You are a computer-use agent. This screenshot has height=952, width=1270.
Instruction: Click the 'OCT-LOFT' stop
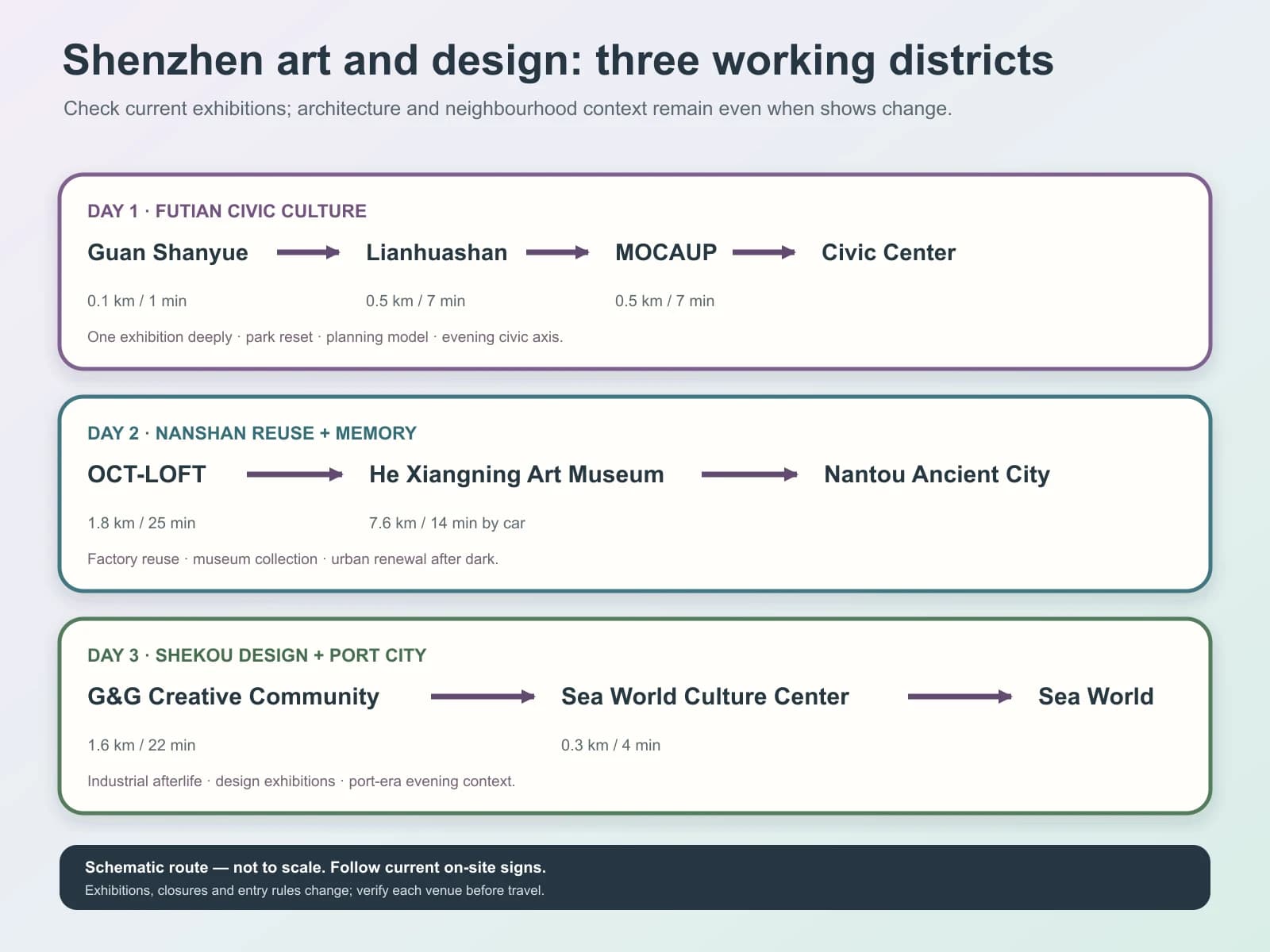click(x=147, y=474)
